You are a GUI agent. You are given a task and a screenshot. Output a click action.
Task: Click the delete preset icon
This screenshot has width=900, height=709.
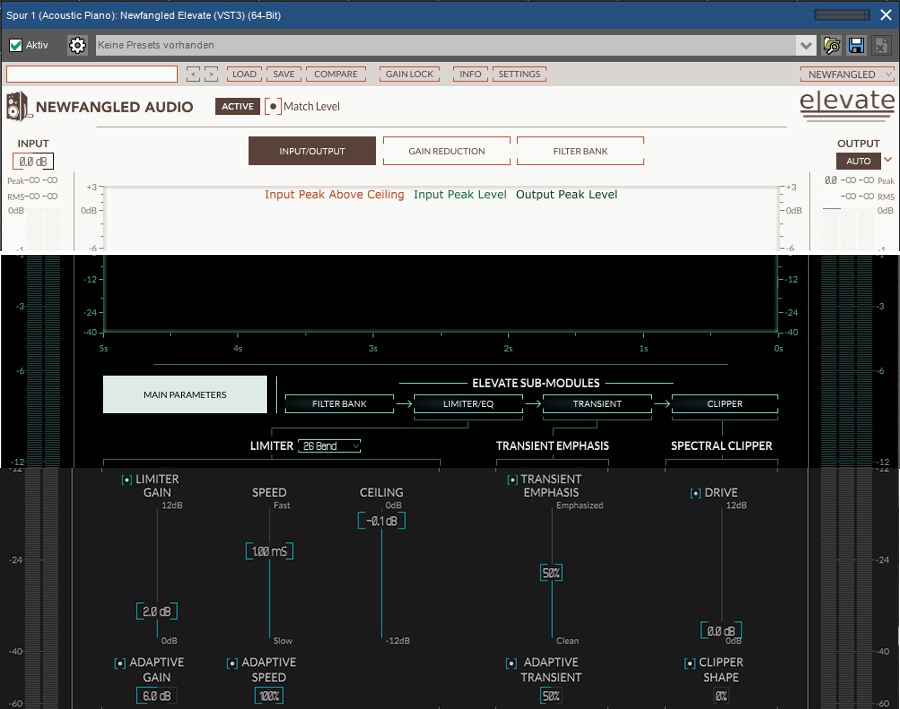[x=881, y=45]
